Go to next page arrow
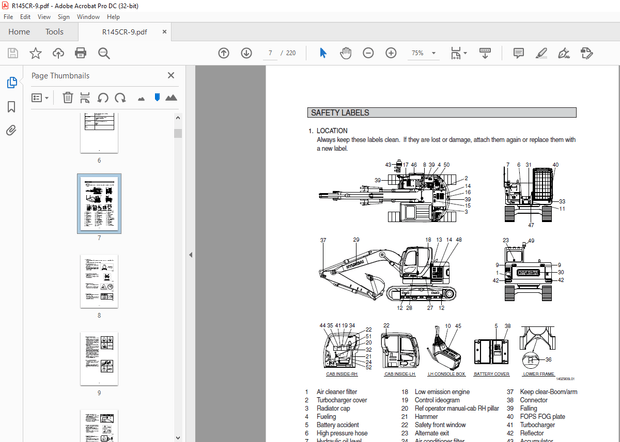 coord(246,53)
